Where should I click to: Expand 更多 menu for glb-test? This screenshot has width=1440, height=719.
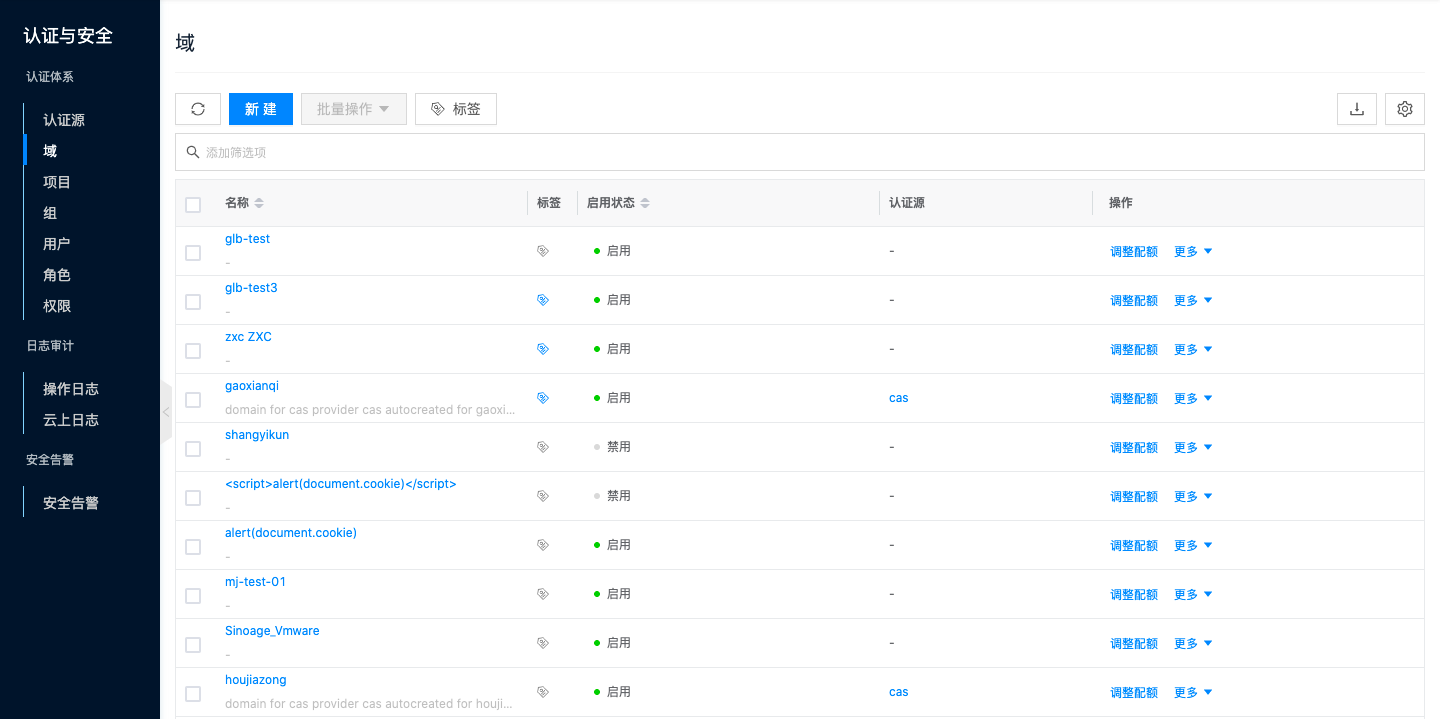pyautogui.click(x=1193, y=252)
